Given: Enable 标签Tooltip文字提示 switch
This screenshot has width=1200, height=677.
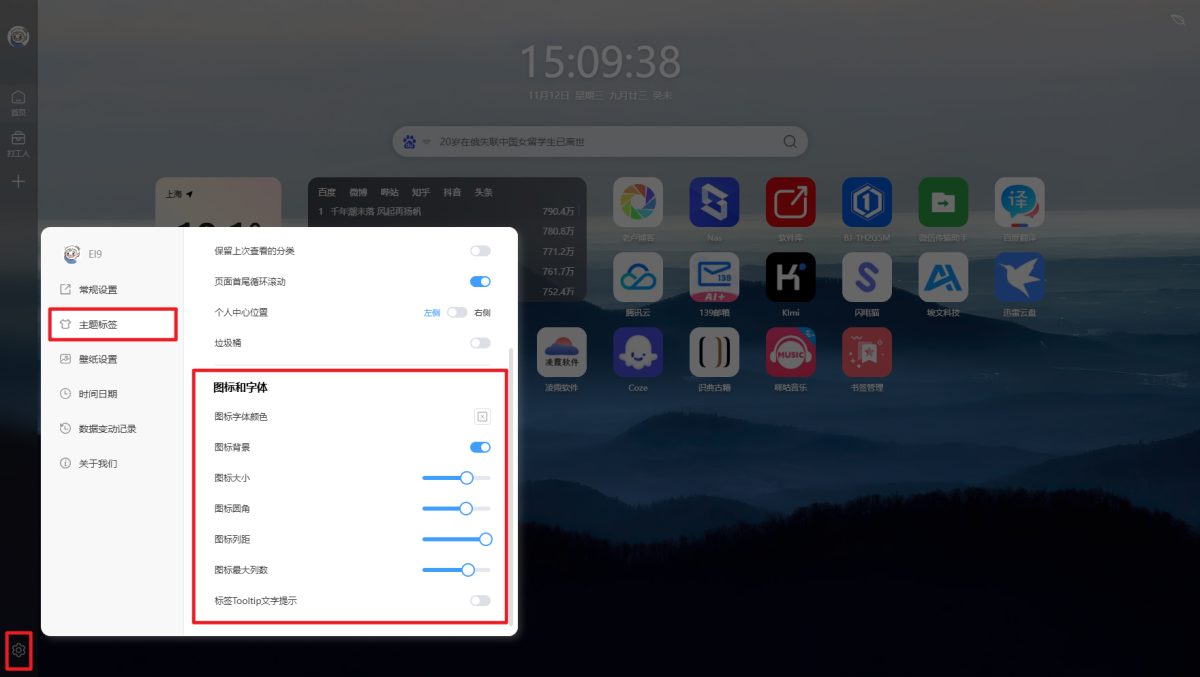Looking at the screenshot, I should coord(480,601).
